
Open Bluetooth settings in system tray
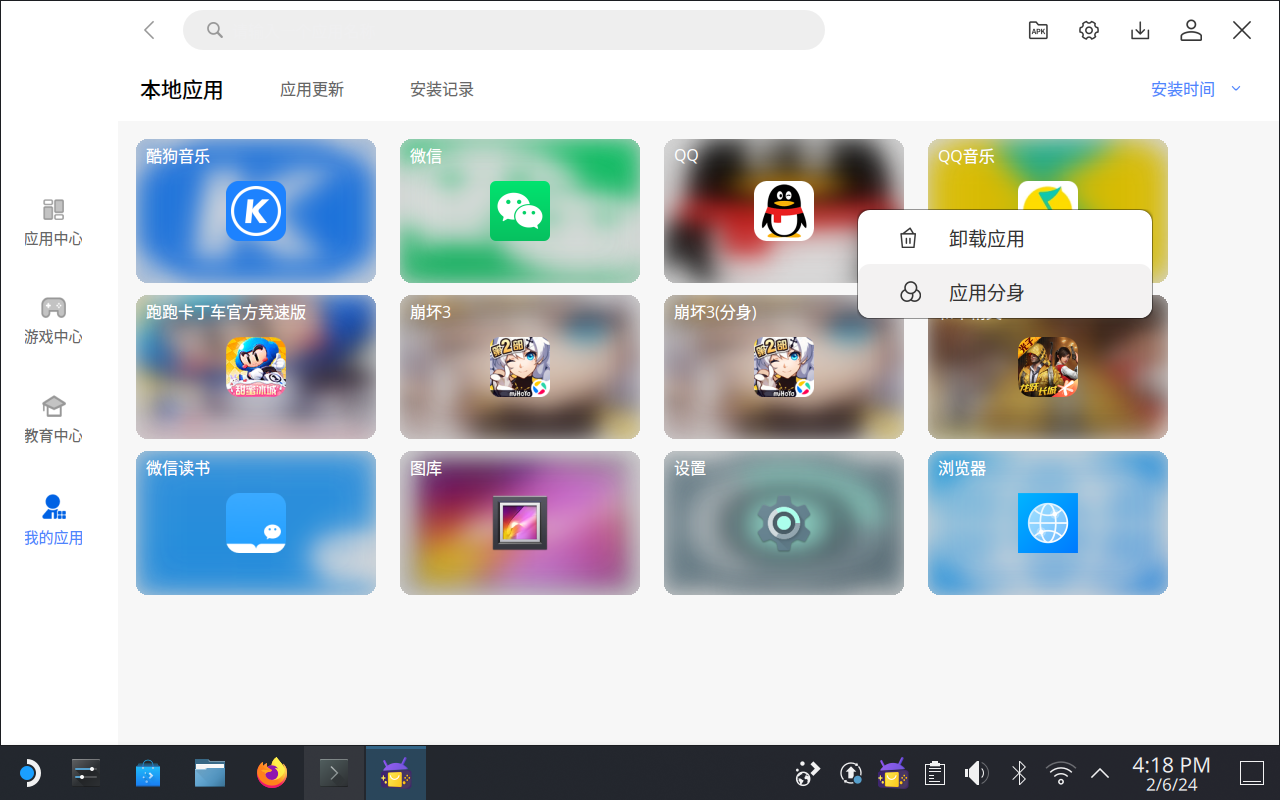[1019, 773]
